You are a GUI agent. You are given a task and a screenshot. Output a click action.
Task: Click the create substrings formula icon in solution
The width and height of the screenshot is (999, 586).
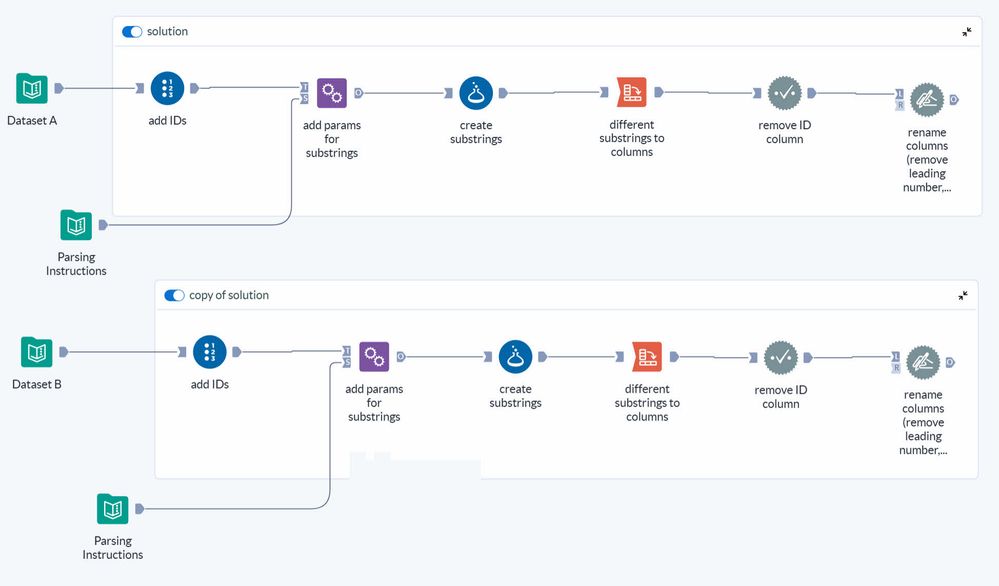pyautogui.click(x=476, y=94)
